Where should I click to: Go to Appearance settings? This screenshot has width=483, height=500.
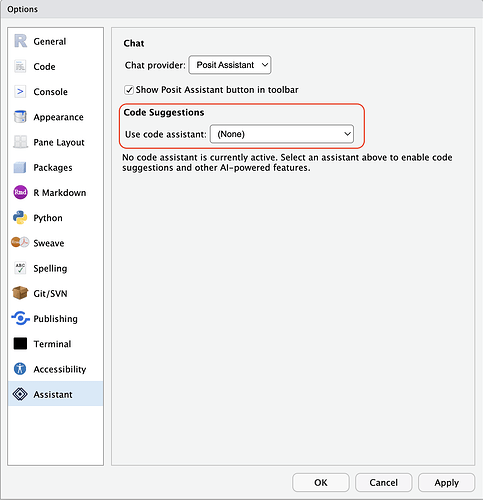56,117
